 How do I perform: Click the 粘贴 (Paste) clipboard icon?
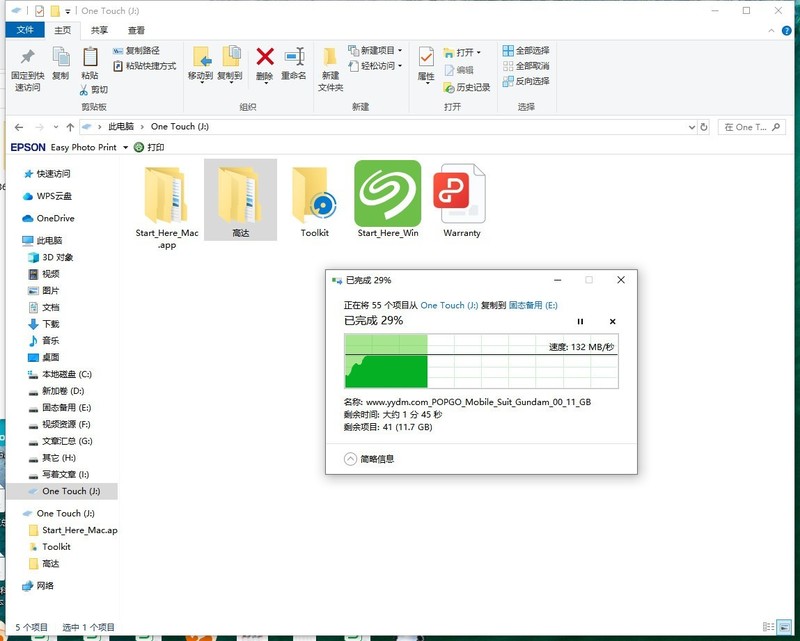89,56
